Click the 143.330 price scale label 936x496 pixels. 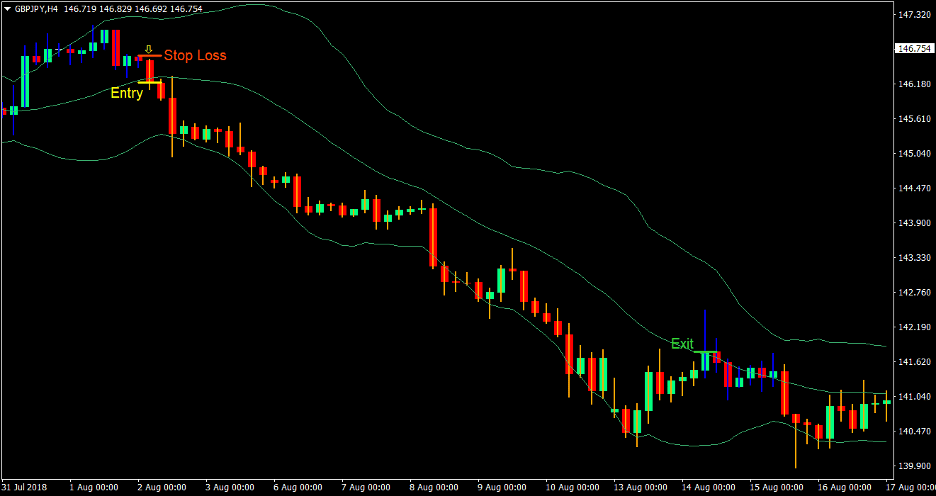(913, 258)
